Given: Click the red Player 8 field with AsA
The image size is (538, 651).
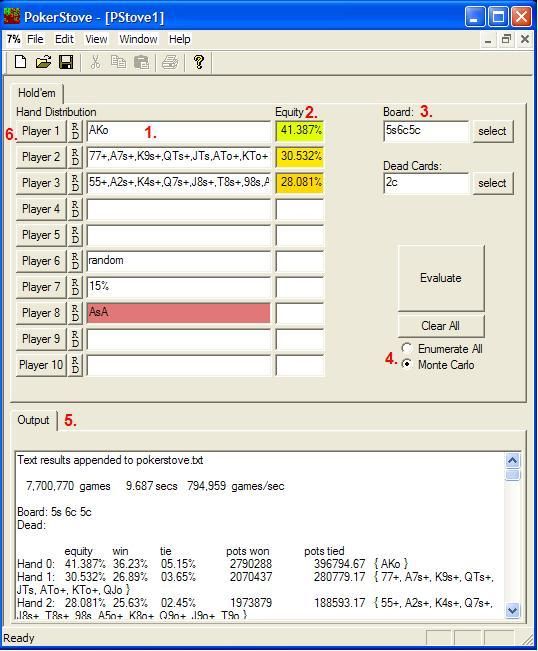Looking at the screenshot, I should tap(179, 313).
